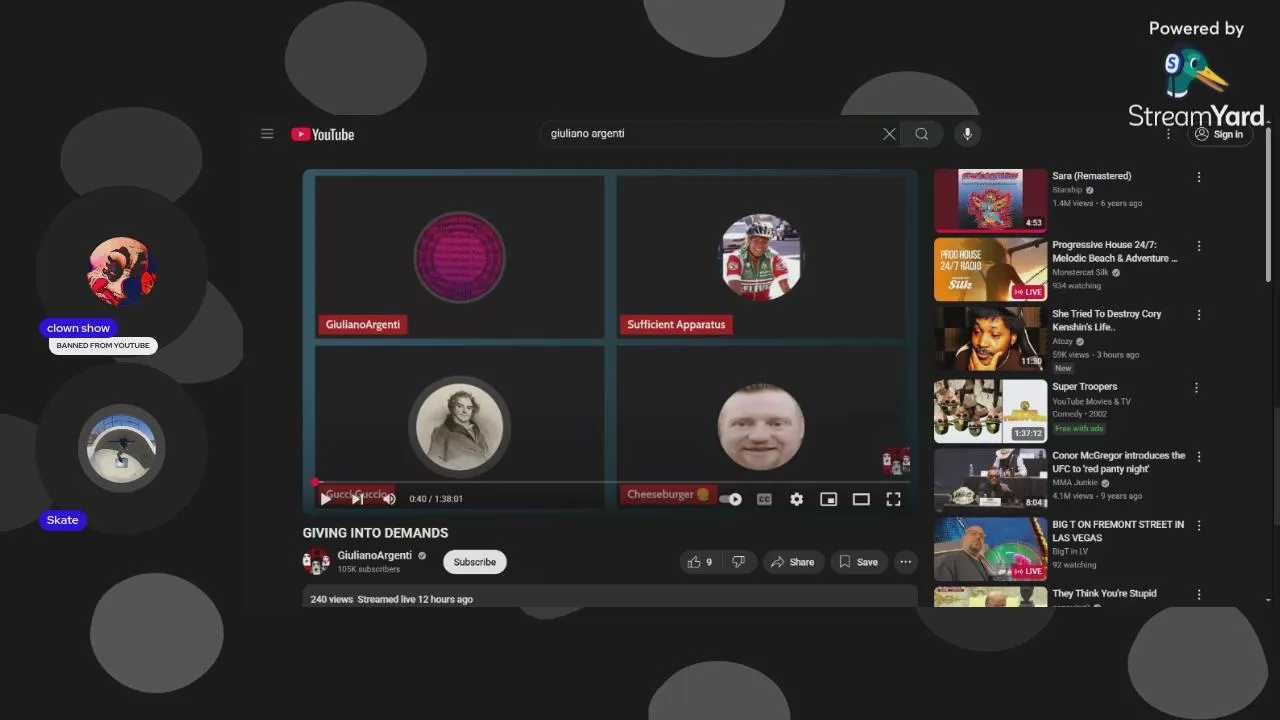1280x720 pixels.
Task: Open BIG T ON FREMONT STREET live video
Action: (x=990, y=549)
